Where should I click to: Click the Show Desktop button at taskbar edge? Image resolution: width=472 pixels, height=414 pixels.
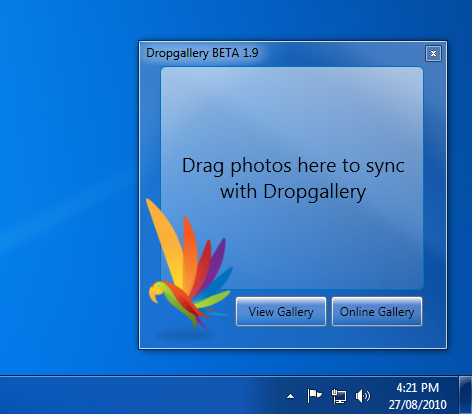click(x=465, y=395)
